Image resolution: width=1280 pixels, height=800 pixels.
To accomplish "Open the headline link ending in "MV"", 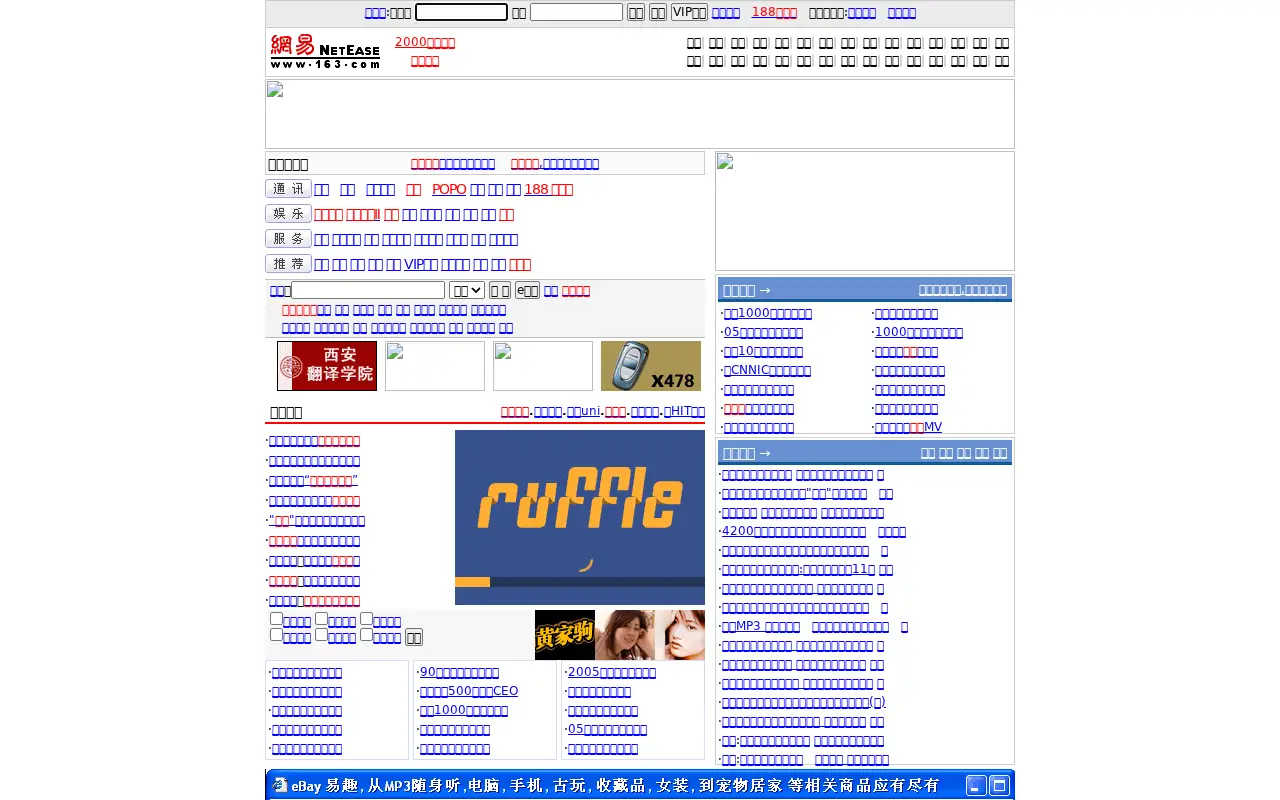I will tap(908, 427).
